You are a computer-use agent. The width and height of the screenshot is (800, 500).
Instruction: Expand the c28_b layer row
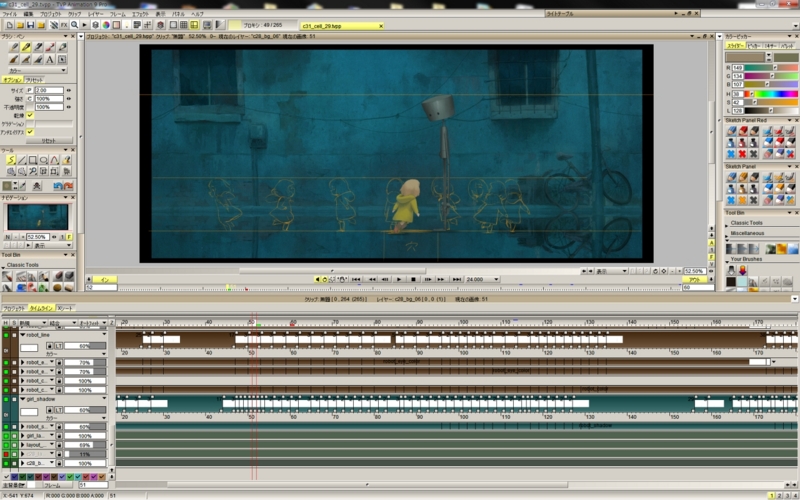22,463
